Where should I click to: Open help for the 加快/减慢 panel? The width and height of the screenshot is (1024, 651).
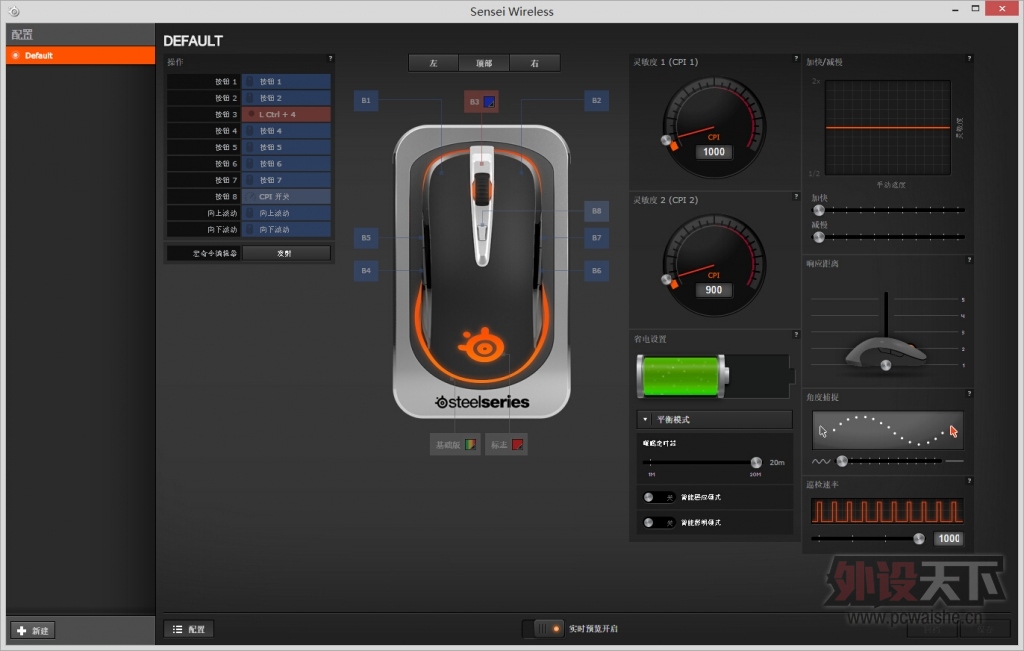(969, 59)
